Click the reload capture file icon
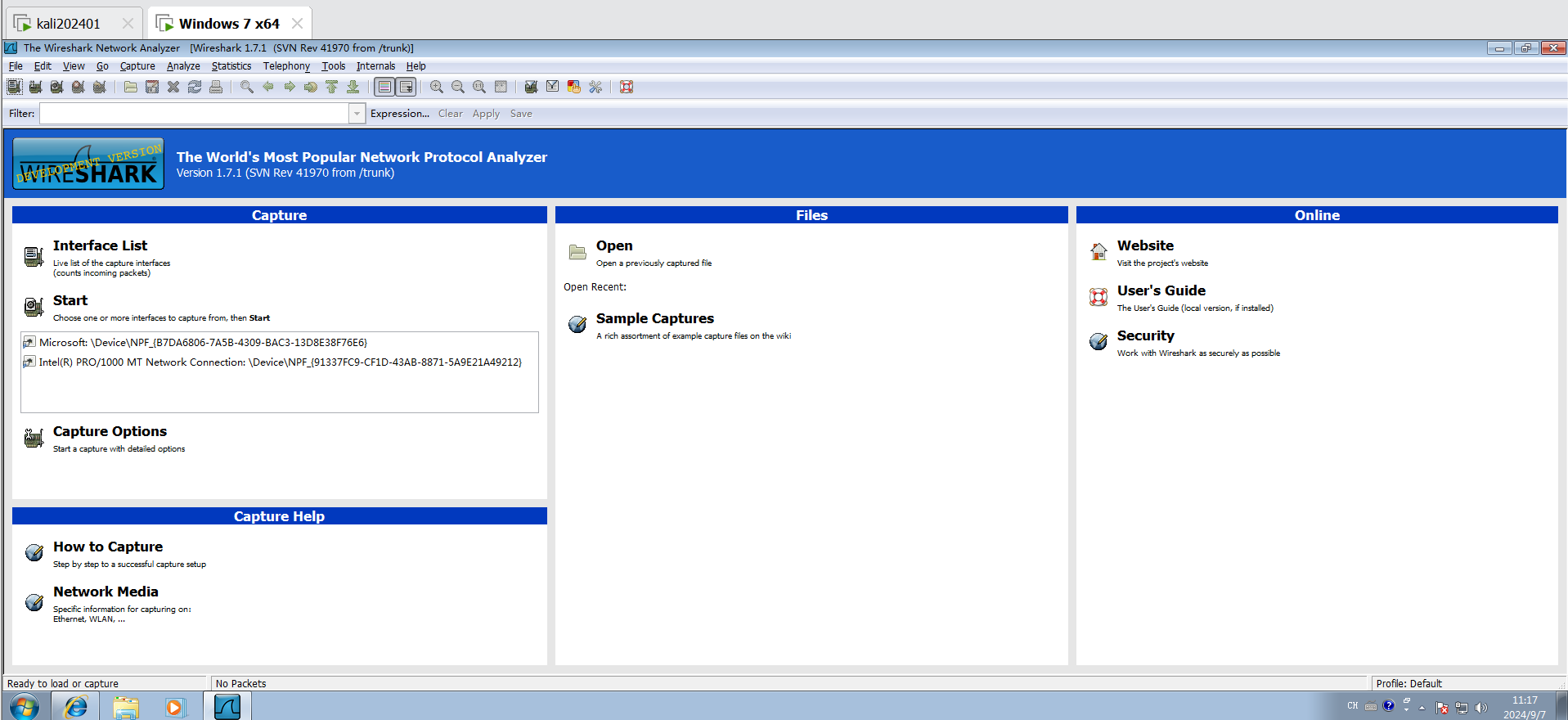 pyautogui.click(x=195, y=87)
